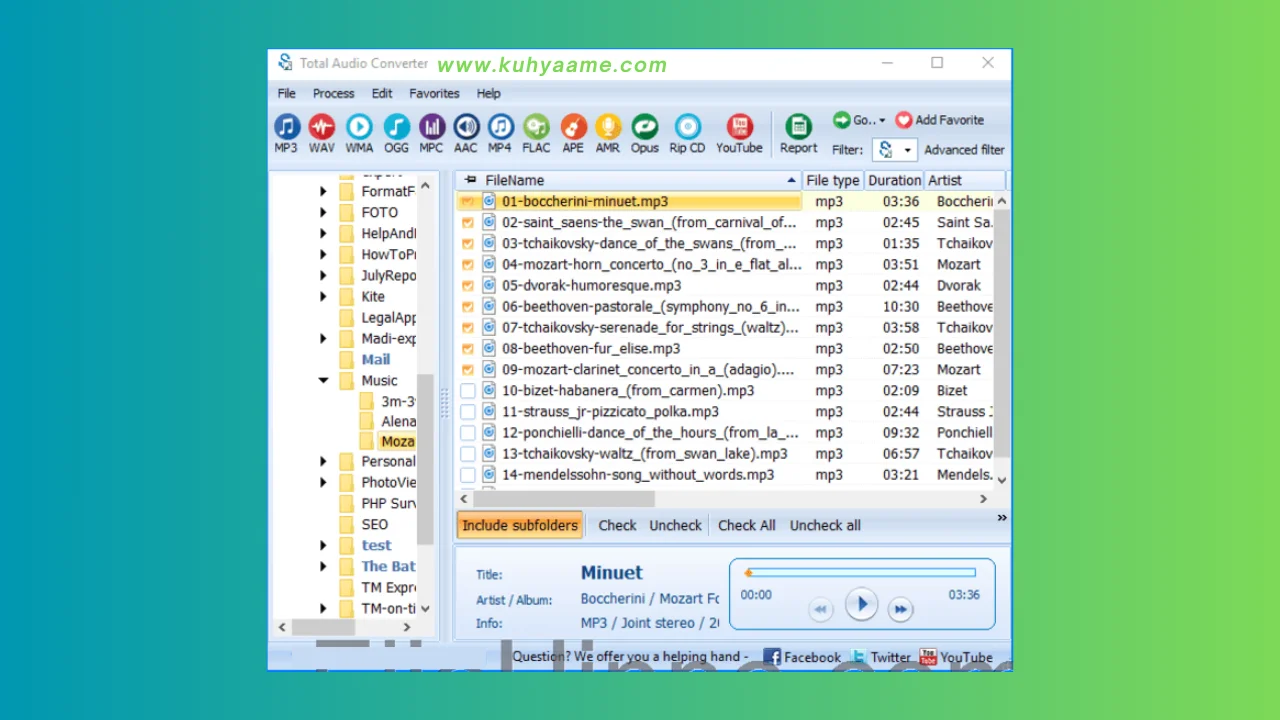Image resolution: width=1280 pixels, height=720 pixels.
Task: Choose the Opus format icon
Action: (644, 127)
